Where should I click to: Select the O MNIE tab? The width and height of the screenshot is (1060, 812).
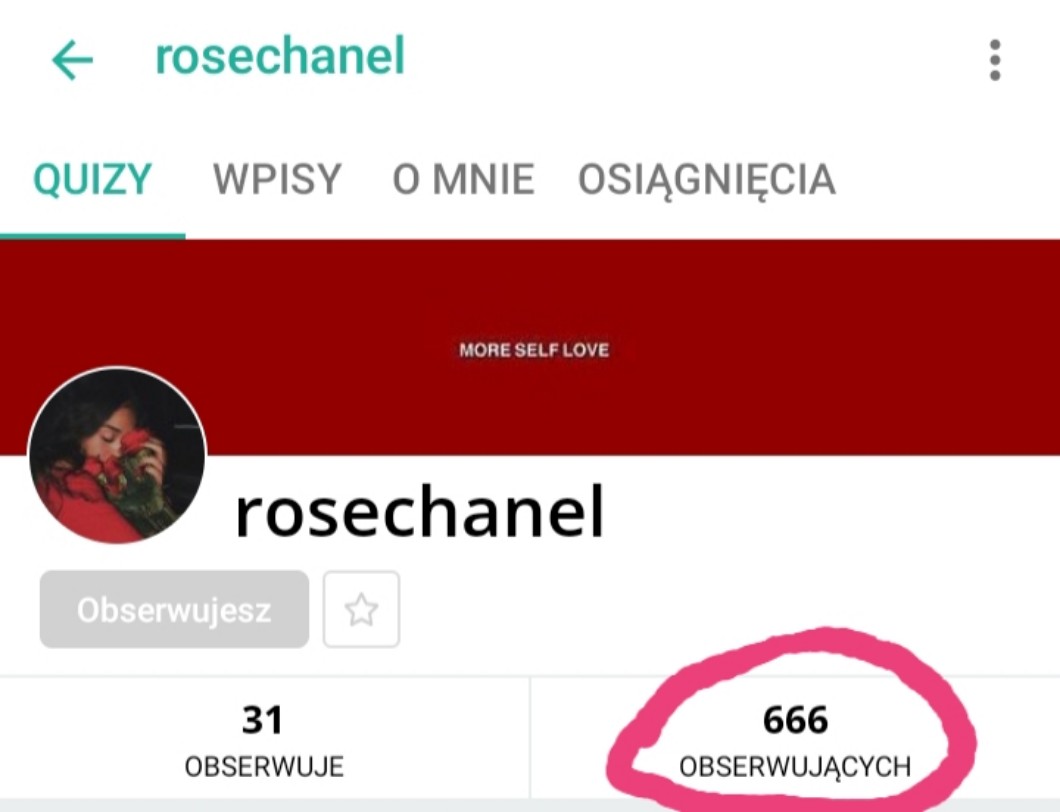click(x=464, y=179)
